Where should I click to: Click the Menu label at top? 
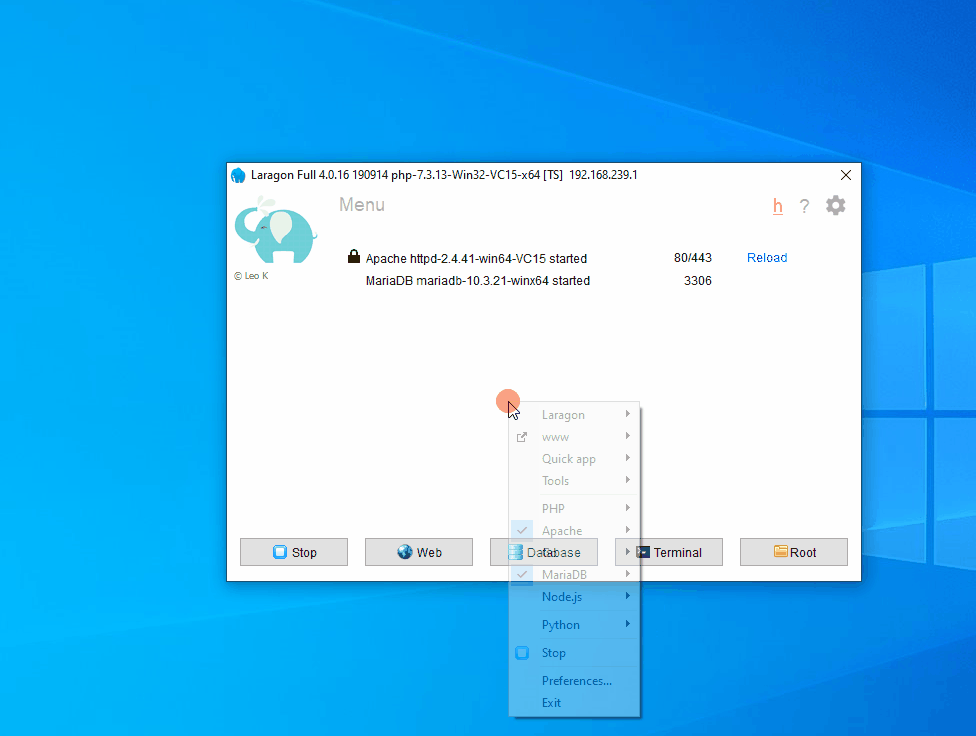pyautogui.click(x=362, y=205)
